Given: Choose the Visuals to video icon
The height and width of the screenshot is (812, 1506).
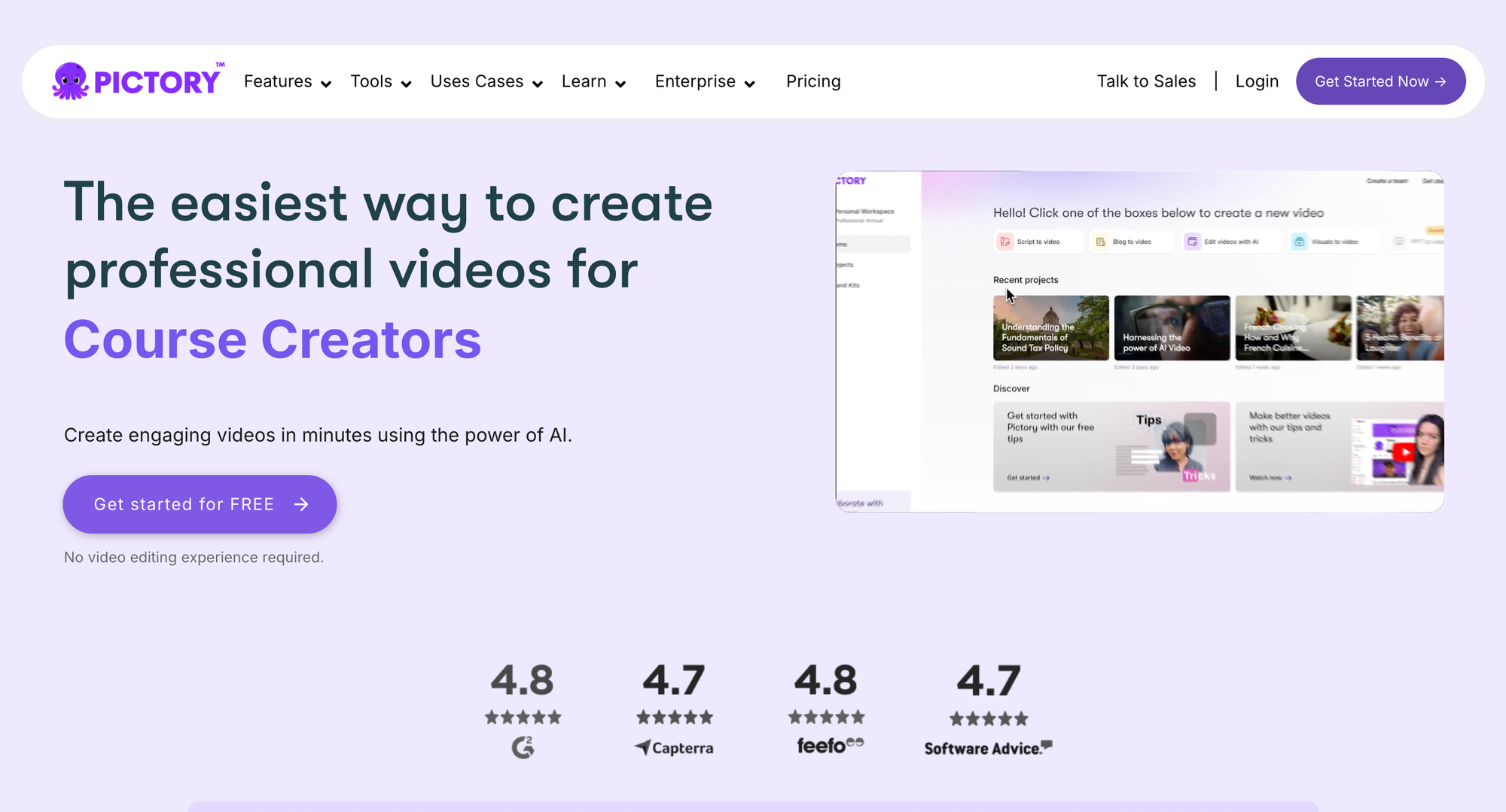Looking at the screenshot, I should pyautogui.click(x=1299, y=242).
